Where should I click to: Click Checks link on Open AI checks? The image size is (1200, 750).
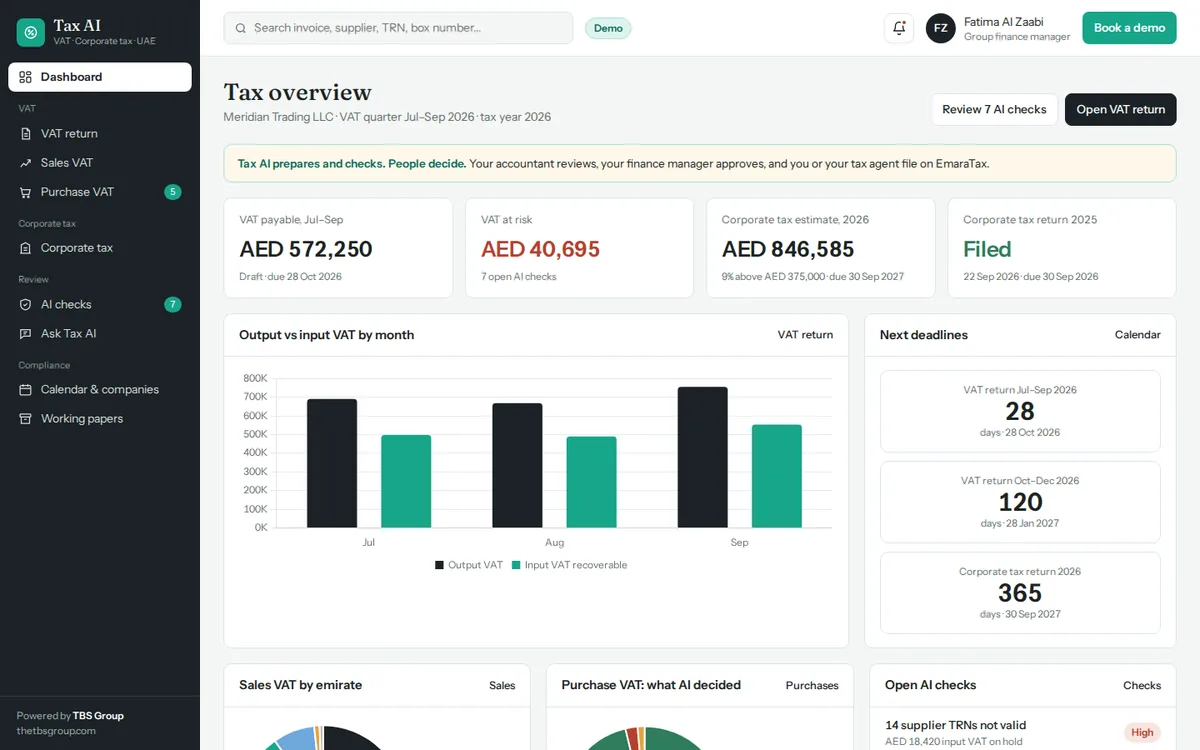tap(1142, 685)
